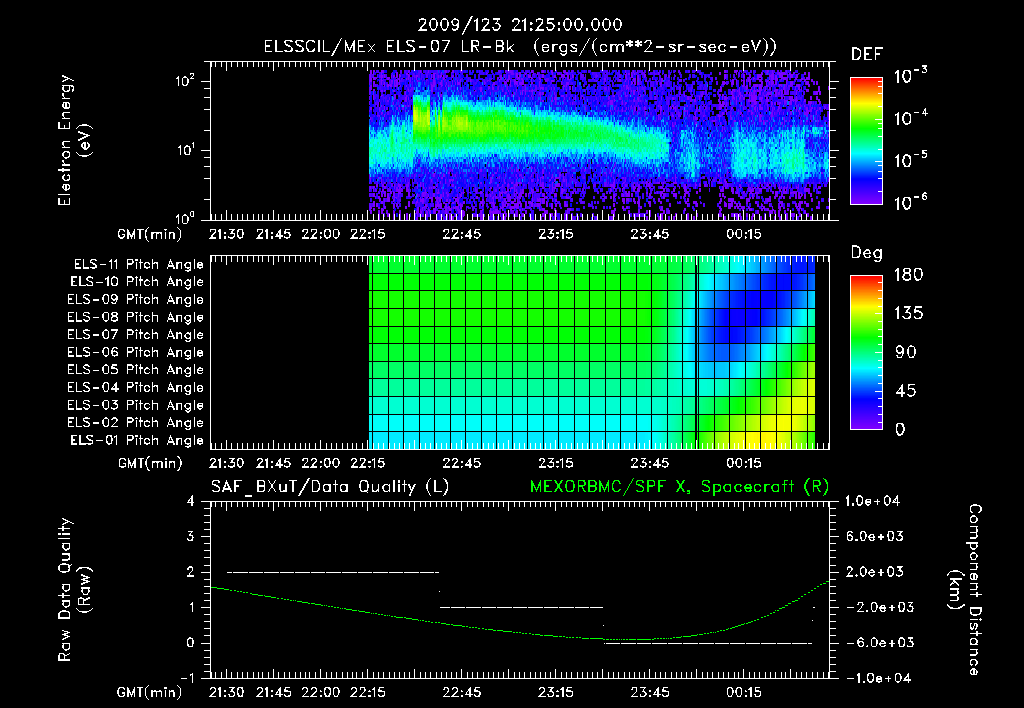
Task: Click the white data quality line at level 1
Action: click(521, 607)
